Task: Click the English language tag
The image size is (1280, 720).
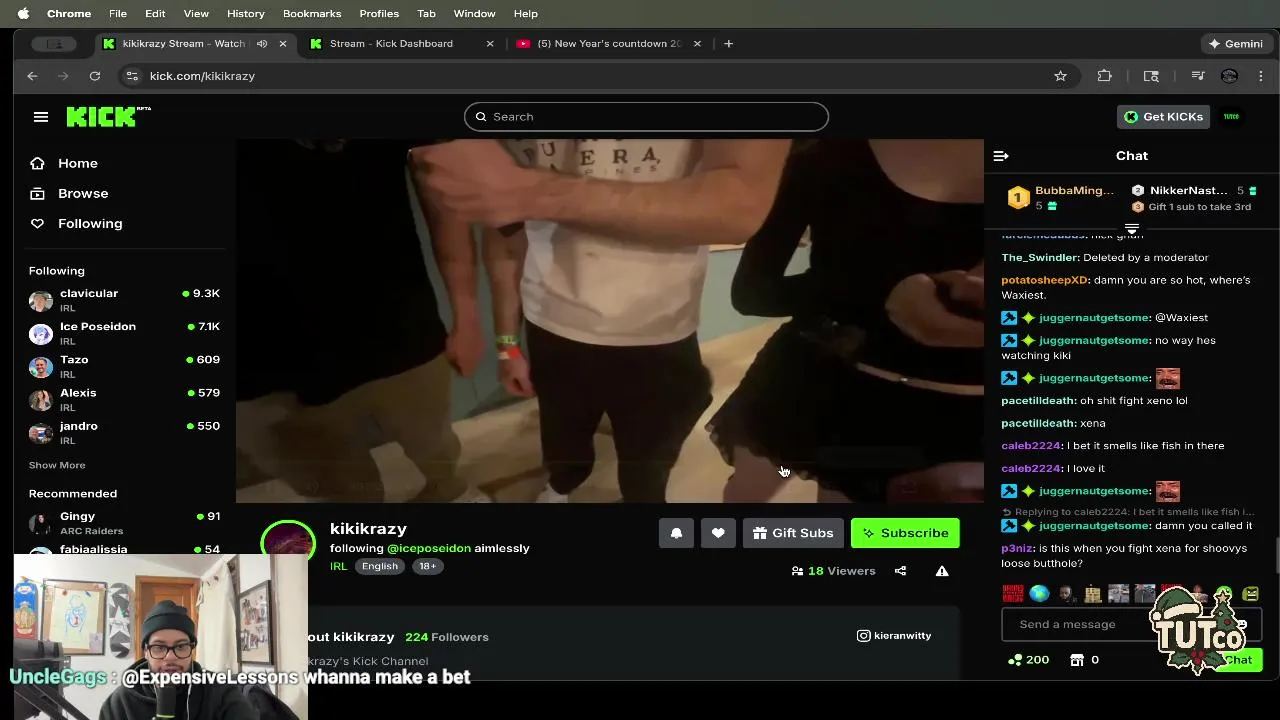Action: pos(380,566)
